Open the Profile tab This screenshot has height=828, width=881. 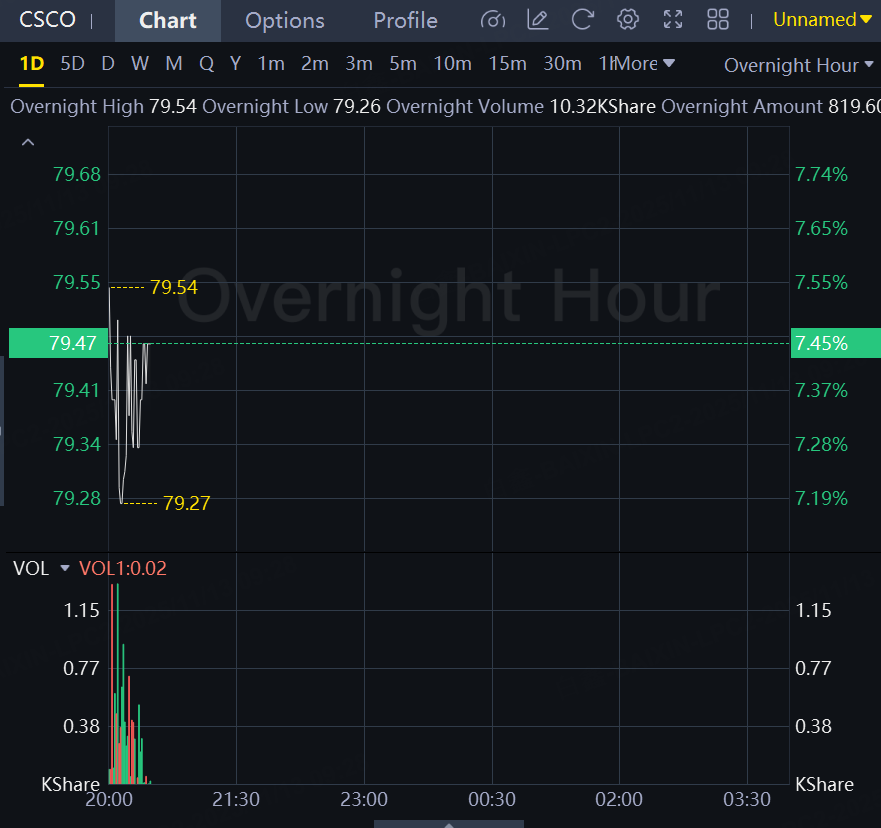405,20
